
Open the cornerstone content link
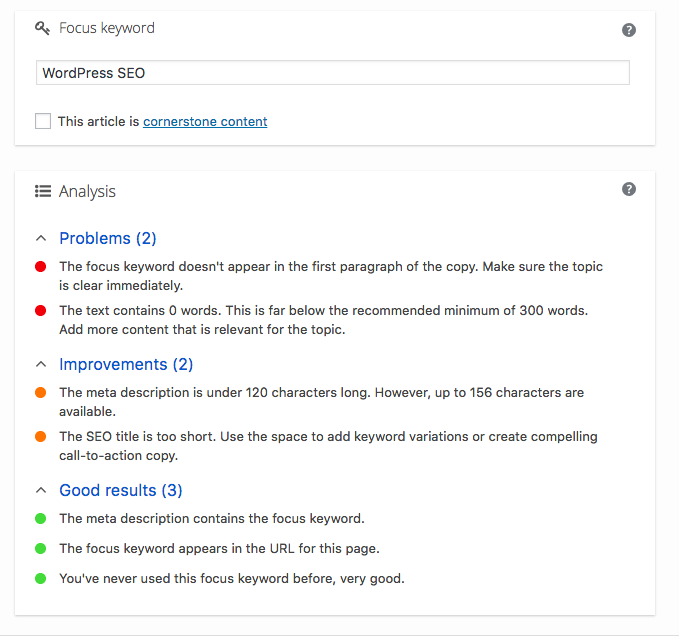(x=205, y=122)
